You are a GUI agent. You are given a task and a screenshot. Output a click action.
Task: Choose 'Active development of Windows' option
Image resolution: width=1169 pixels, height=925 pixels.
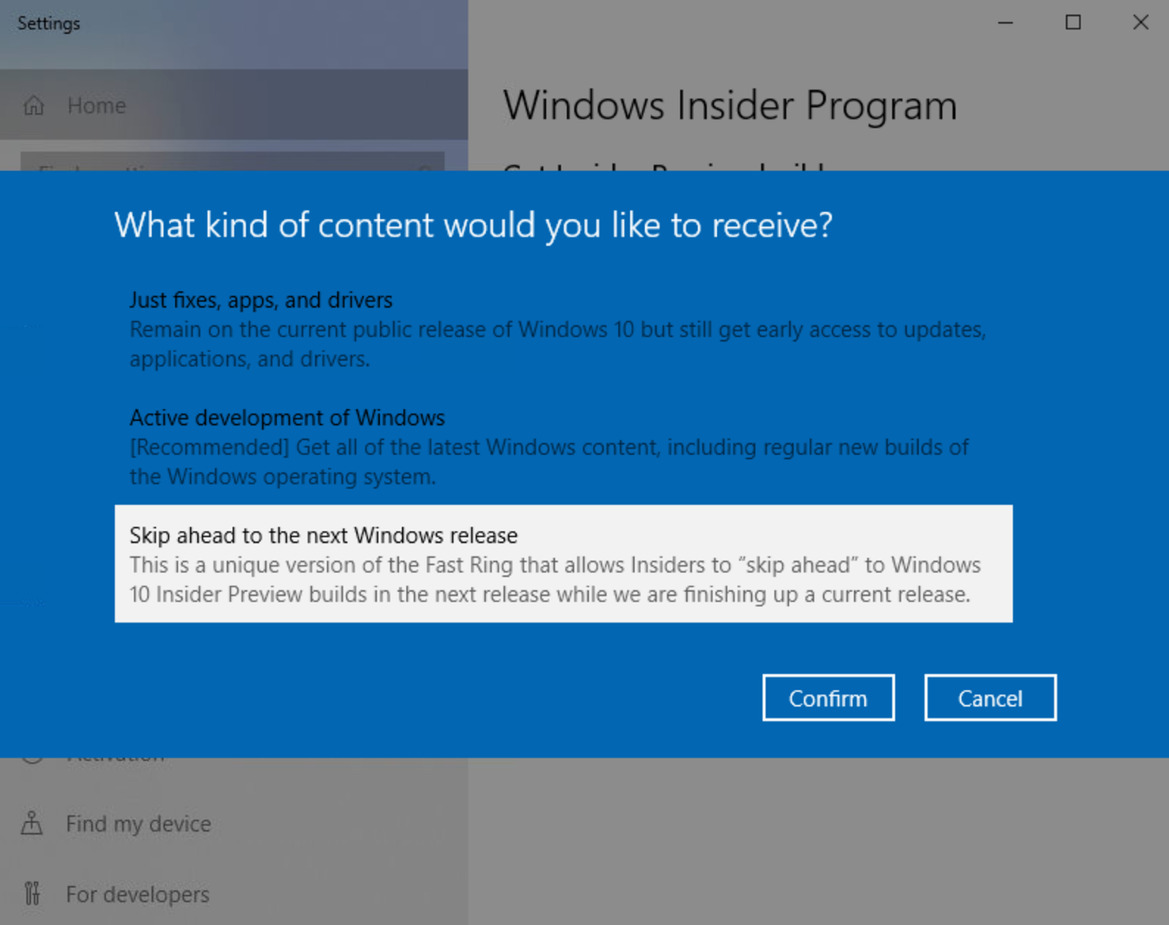(x=563, y=446)
